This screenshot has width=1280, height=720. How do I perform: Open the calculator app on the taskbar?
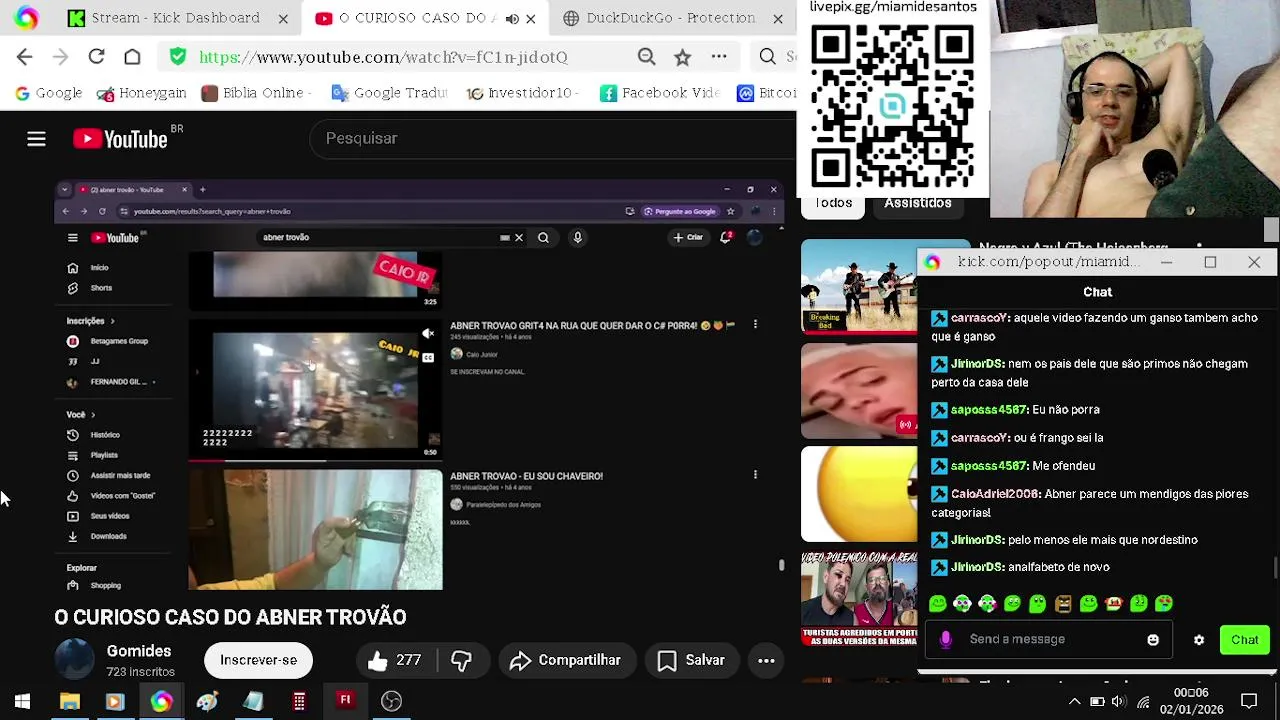(299, 701)
